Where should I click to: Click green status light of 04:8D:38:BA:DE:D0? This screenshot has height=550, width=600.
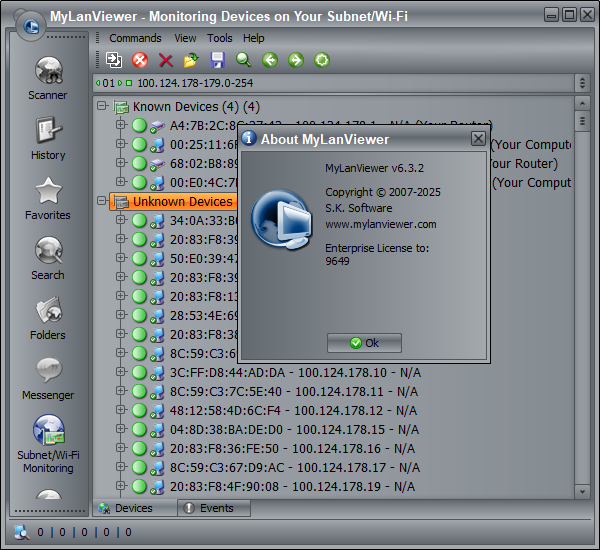pos(139,429)
